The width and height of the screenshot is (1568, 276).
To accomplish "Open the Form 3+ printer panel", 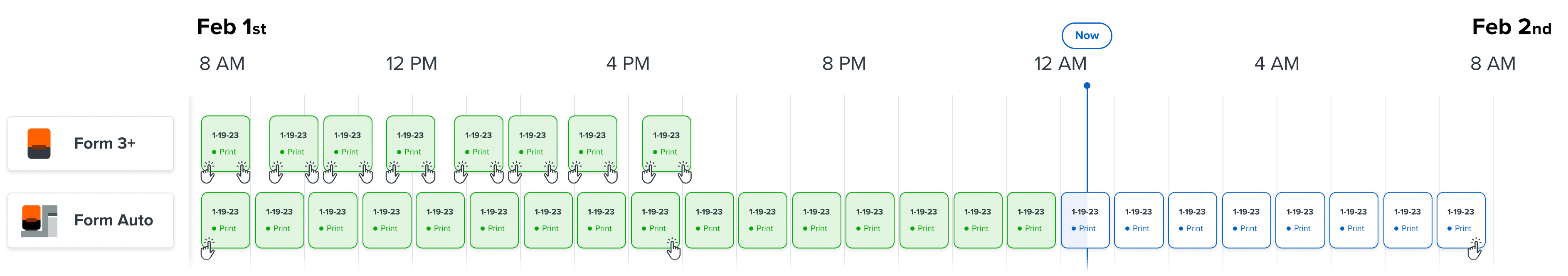I will tap(91, 143).
